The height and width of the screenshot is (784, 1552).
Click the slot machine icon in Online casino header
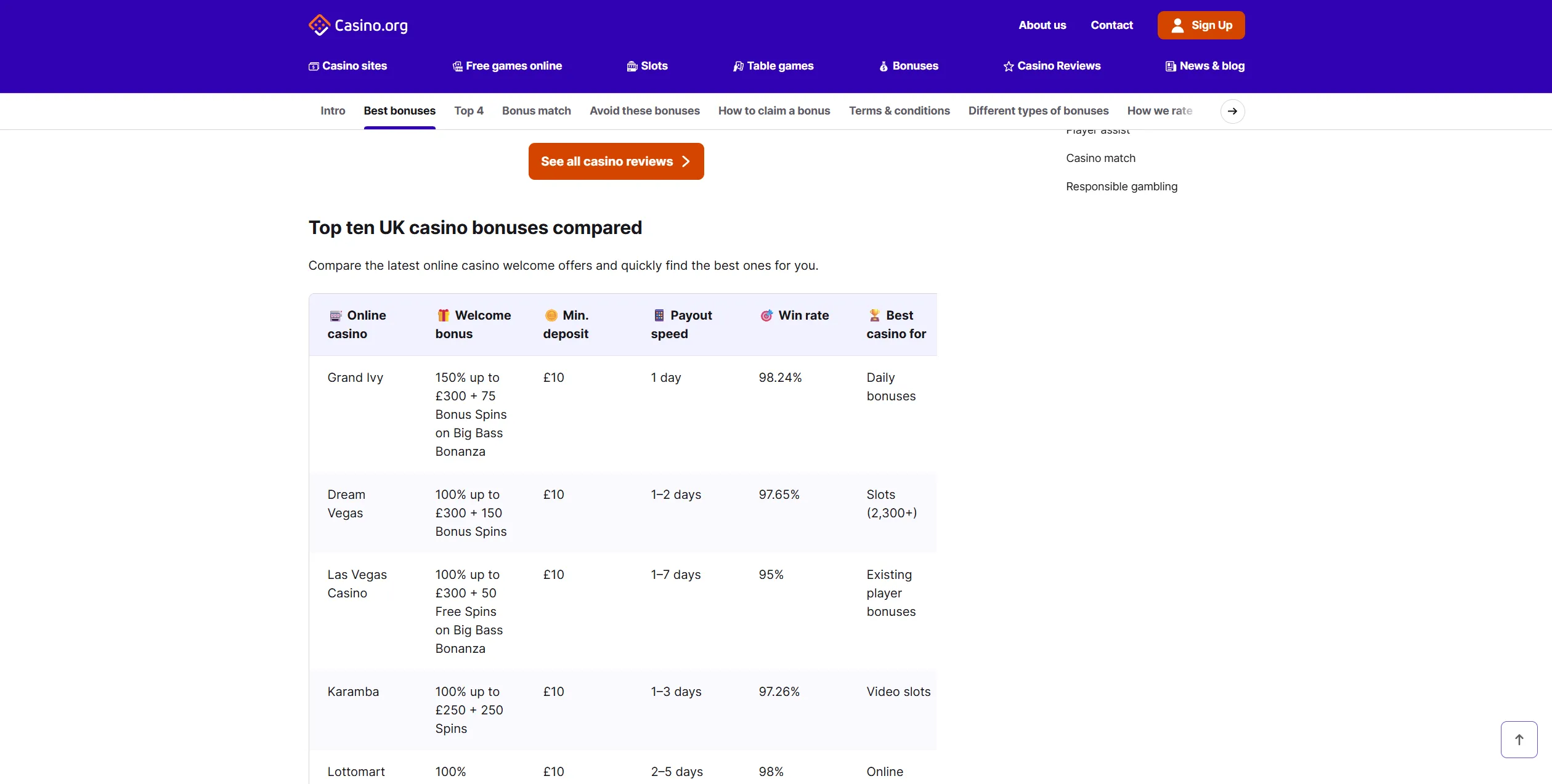[335, 316]
